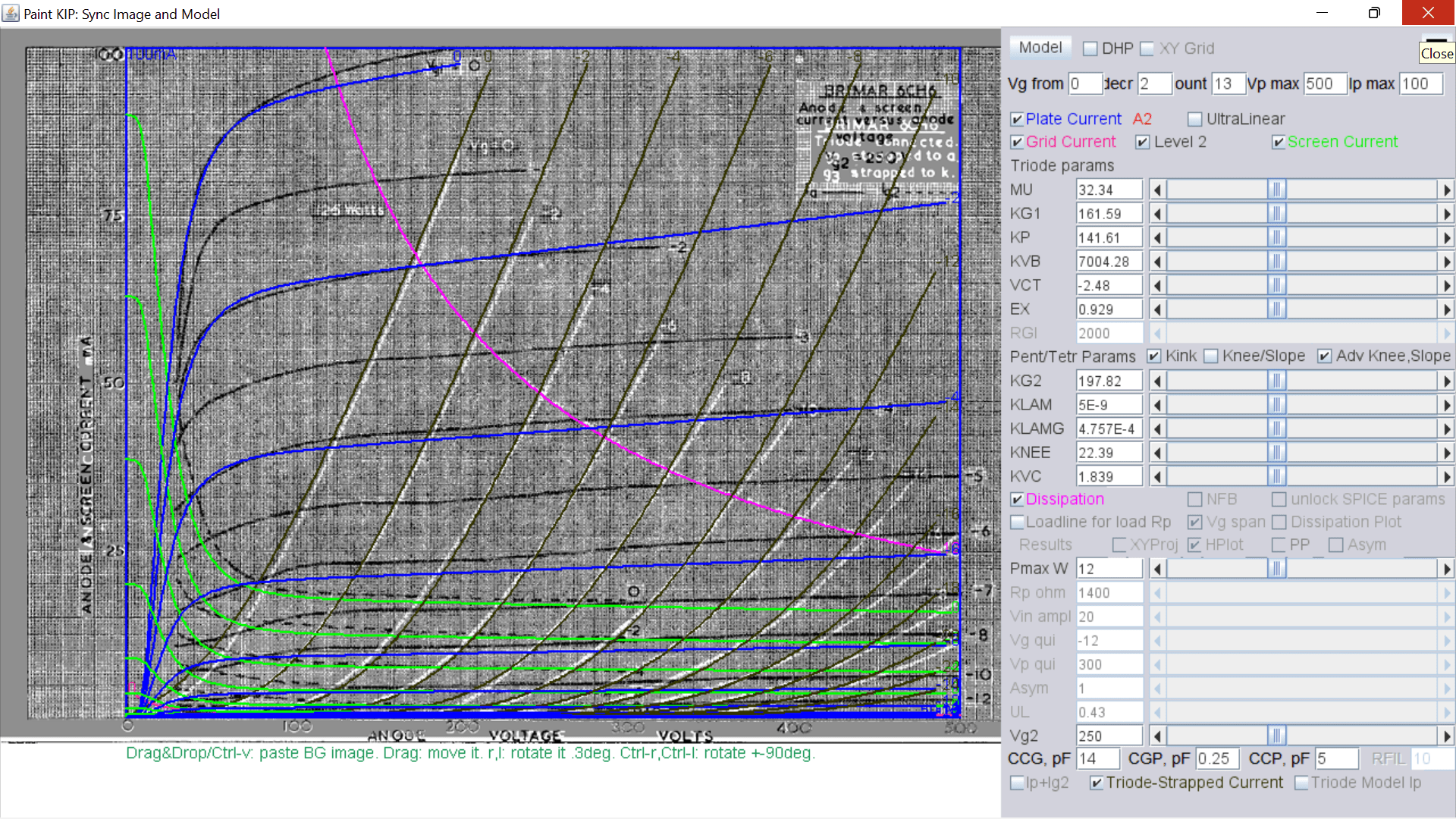Viewport: 1456px width, 819px height.
Task: Click the VCT slider left arrow
Action: (1157, 285)
